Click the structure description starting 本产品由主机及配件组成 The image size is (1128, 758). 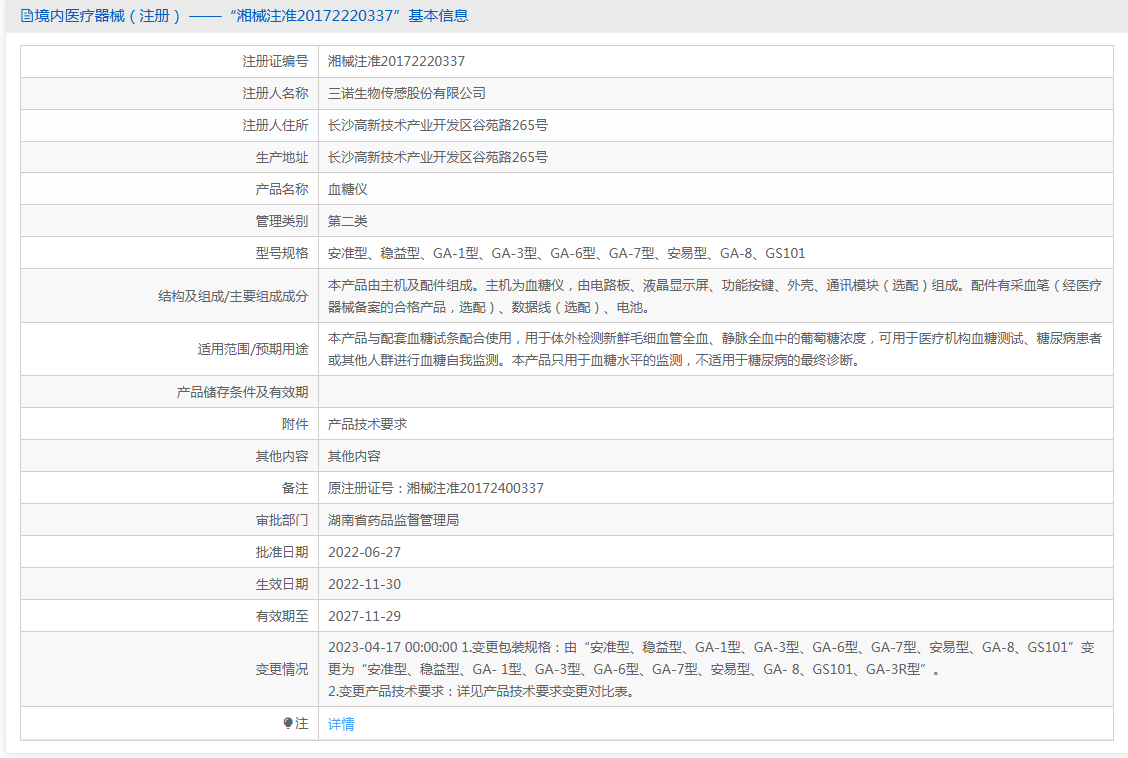click(x=715, y=296)
